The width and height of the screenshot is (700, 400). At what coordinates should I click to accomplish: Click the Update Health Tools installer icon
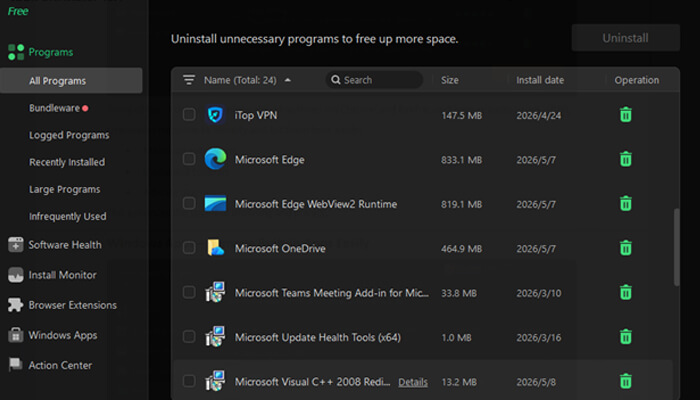point(215,337)
